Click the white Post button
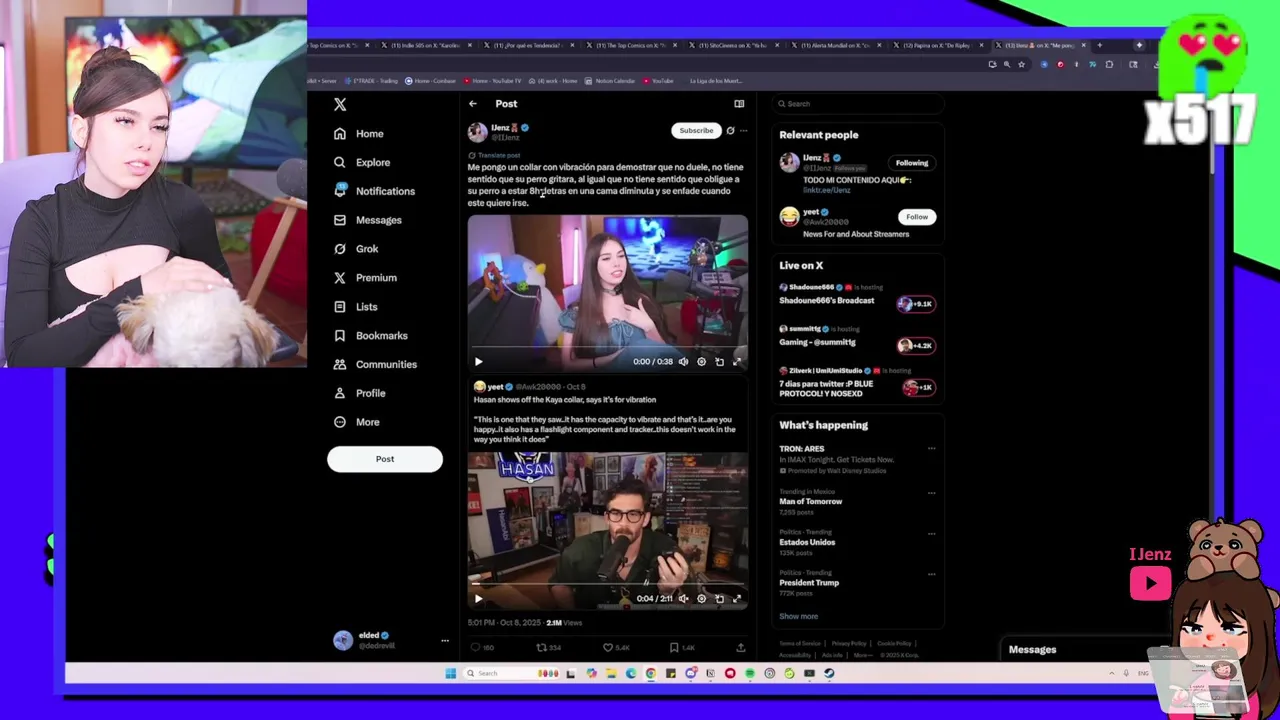The height and width of the screenshot is (720, 1280). pos(385,459)
